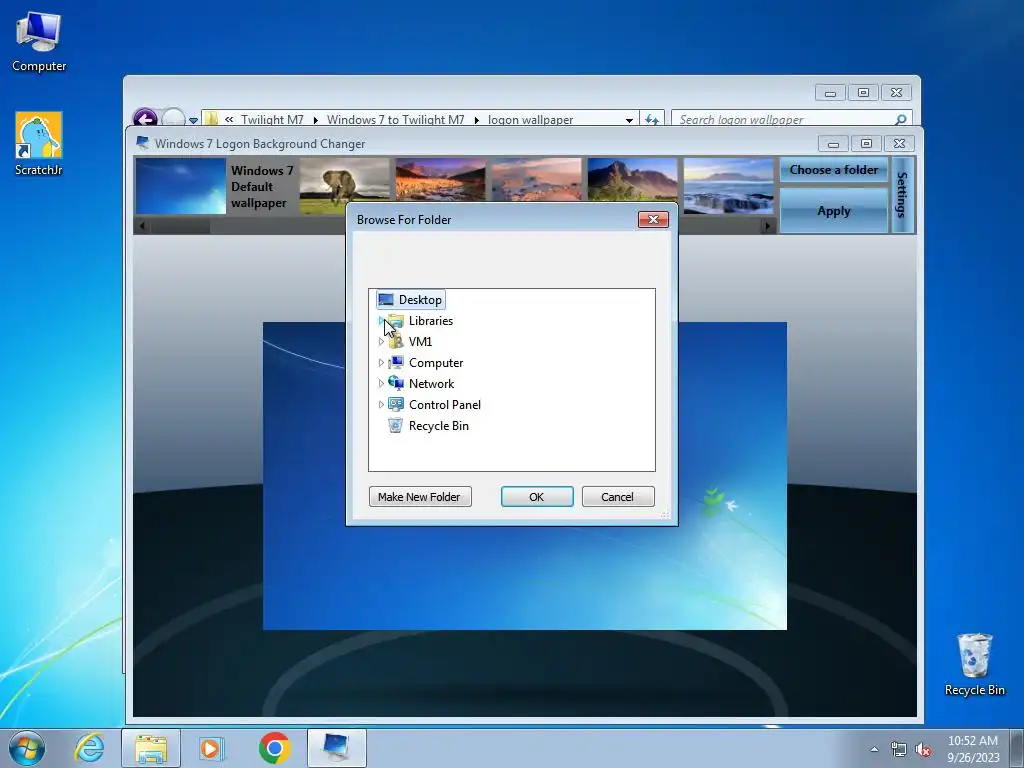Select VM1 user folder in the tree
The image size is (1024, 768).
click(x=420, y=342)
